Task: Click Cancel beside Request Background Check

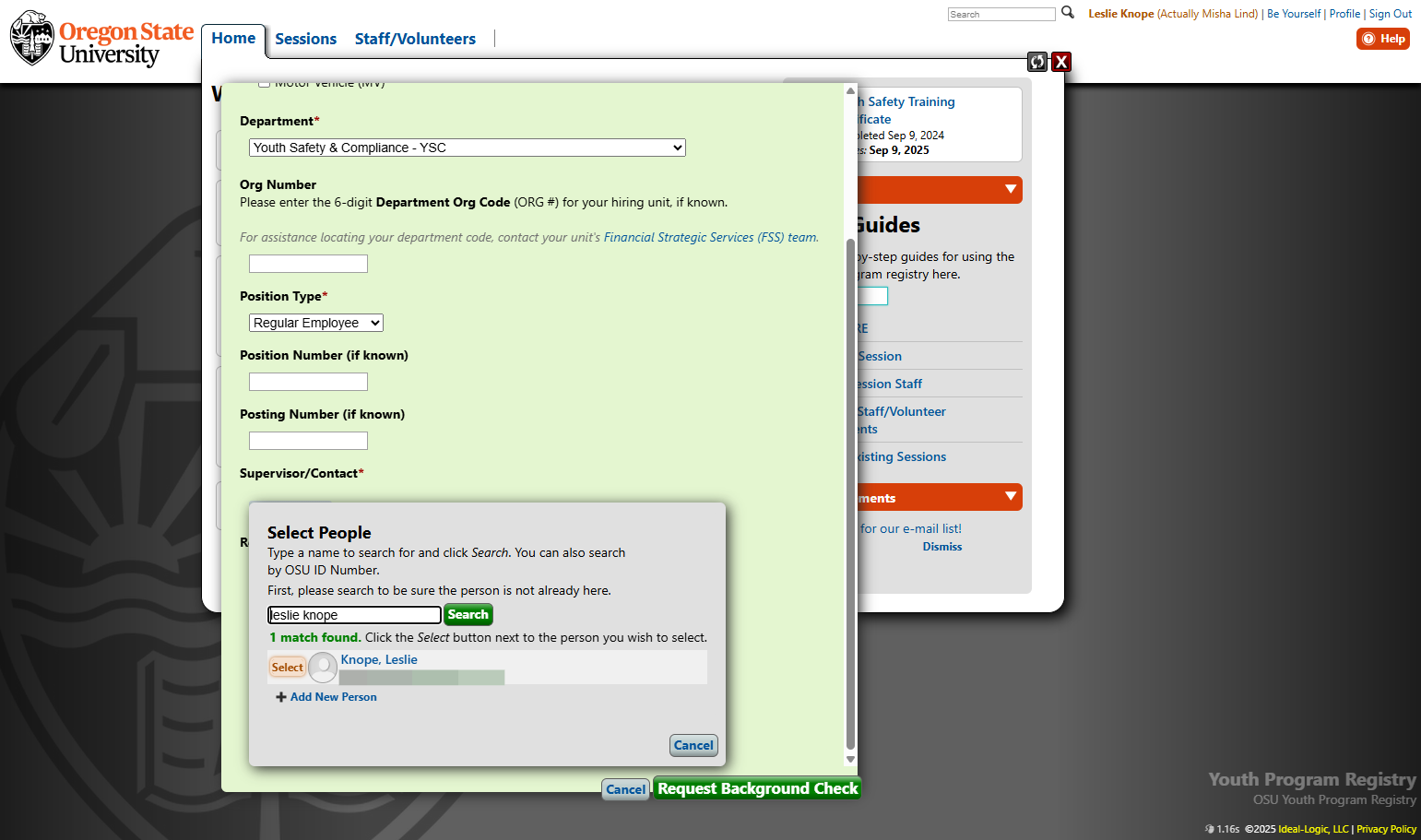Action: pos(625,789)
